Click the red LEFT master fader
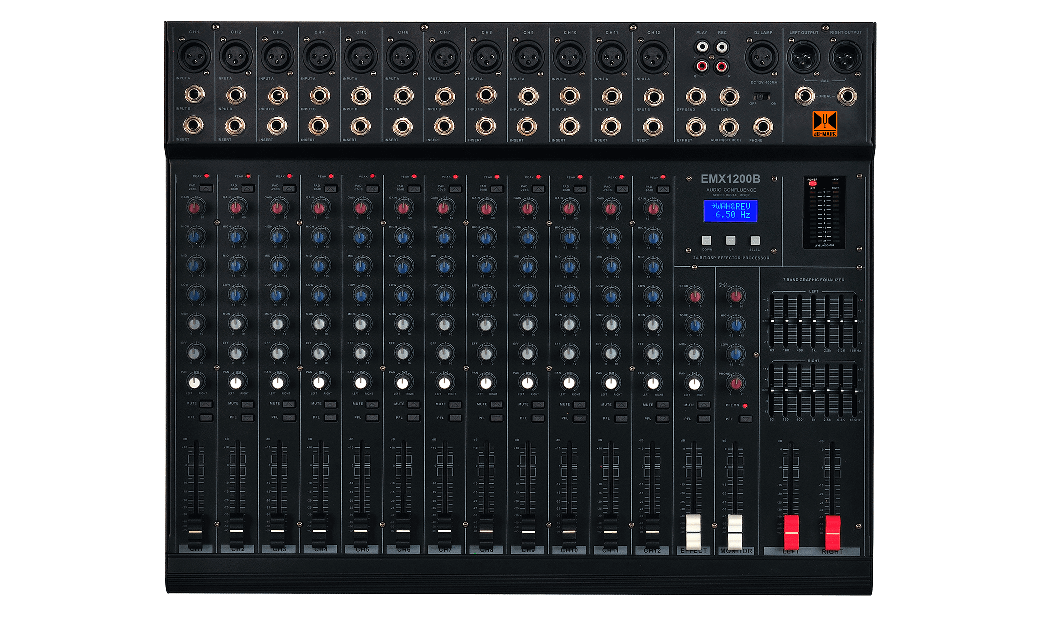1042x625 pixels. 792,526
